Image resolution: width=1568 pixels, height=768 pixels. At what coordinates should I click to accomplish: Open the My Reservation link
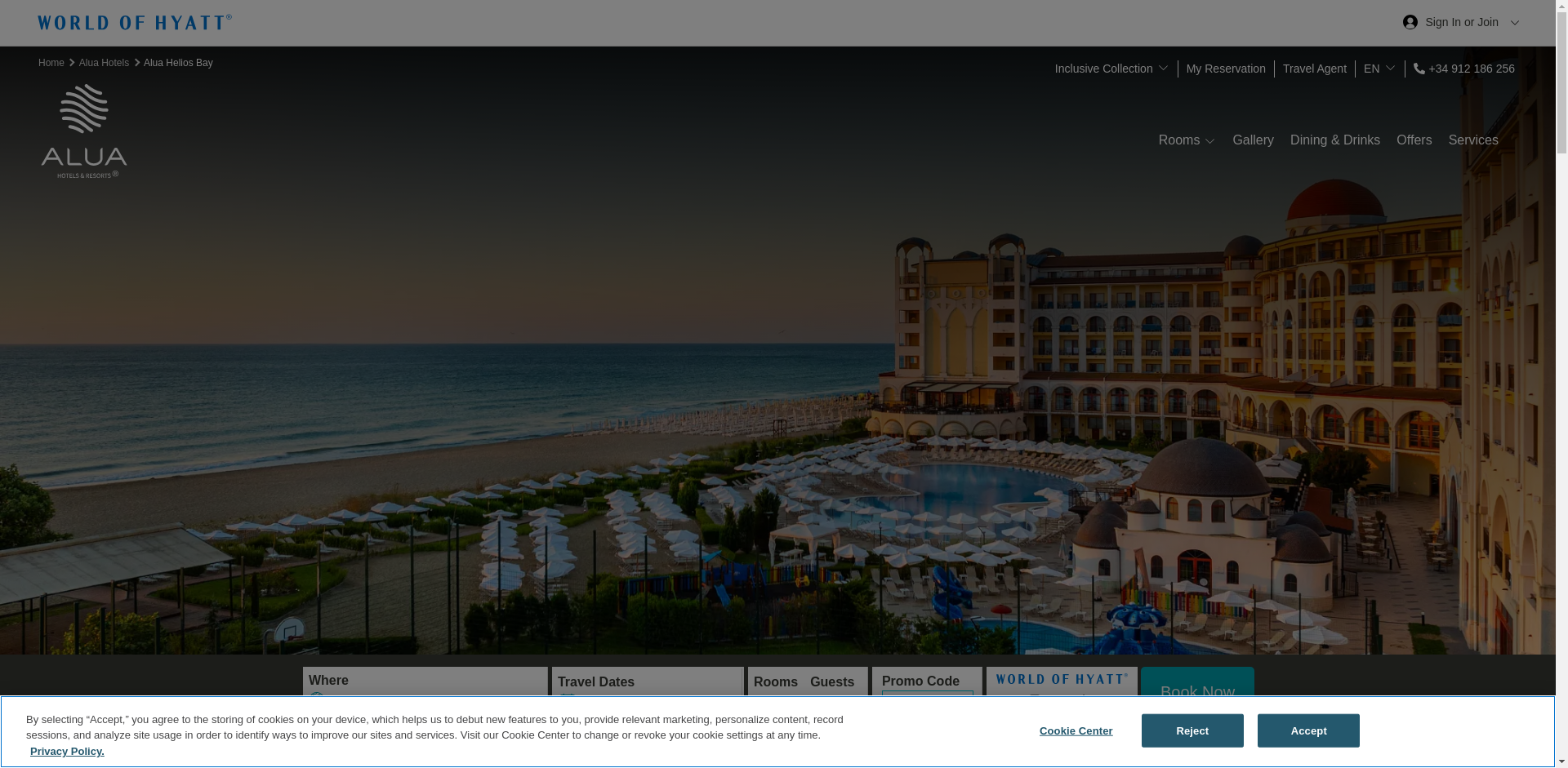(1225, 69)
